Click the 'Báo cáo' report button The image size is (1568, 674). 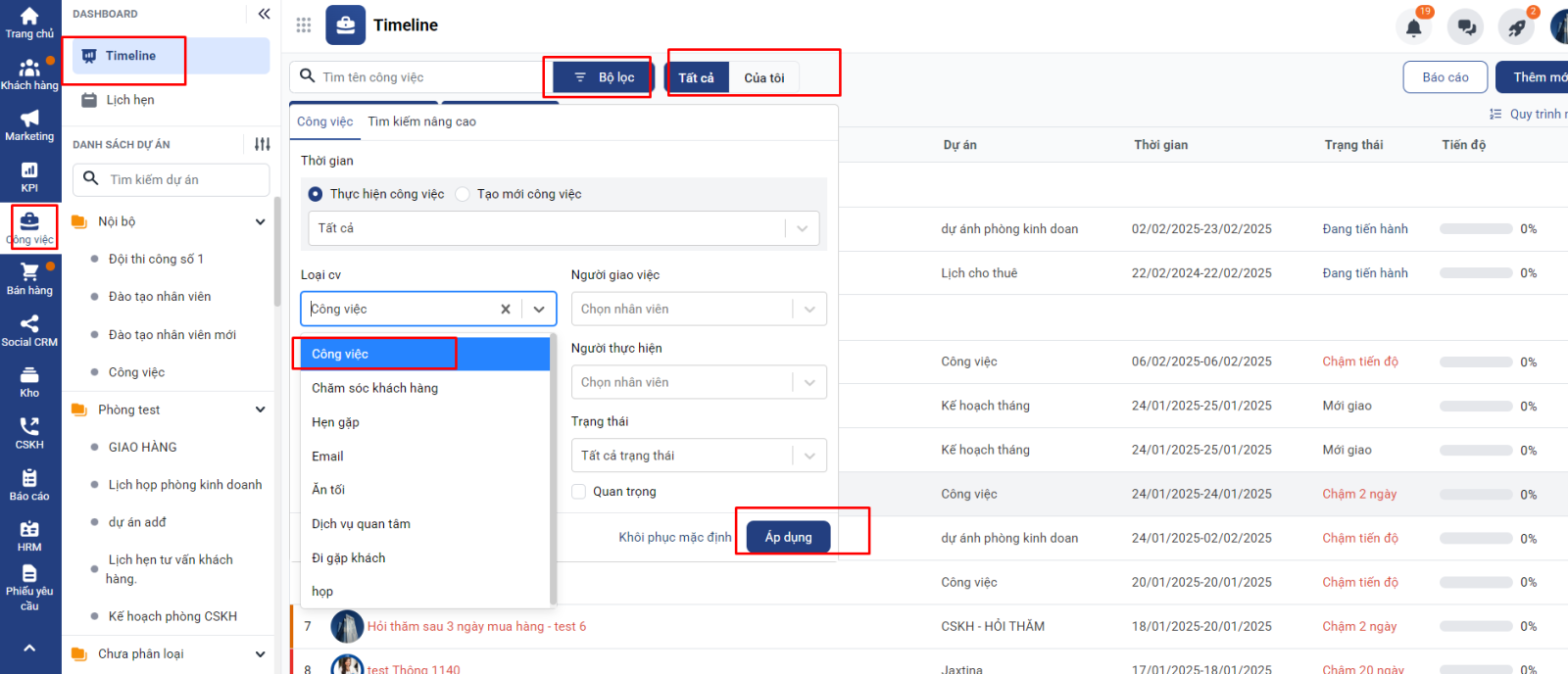click(x=1445, y=77)
